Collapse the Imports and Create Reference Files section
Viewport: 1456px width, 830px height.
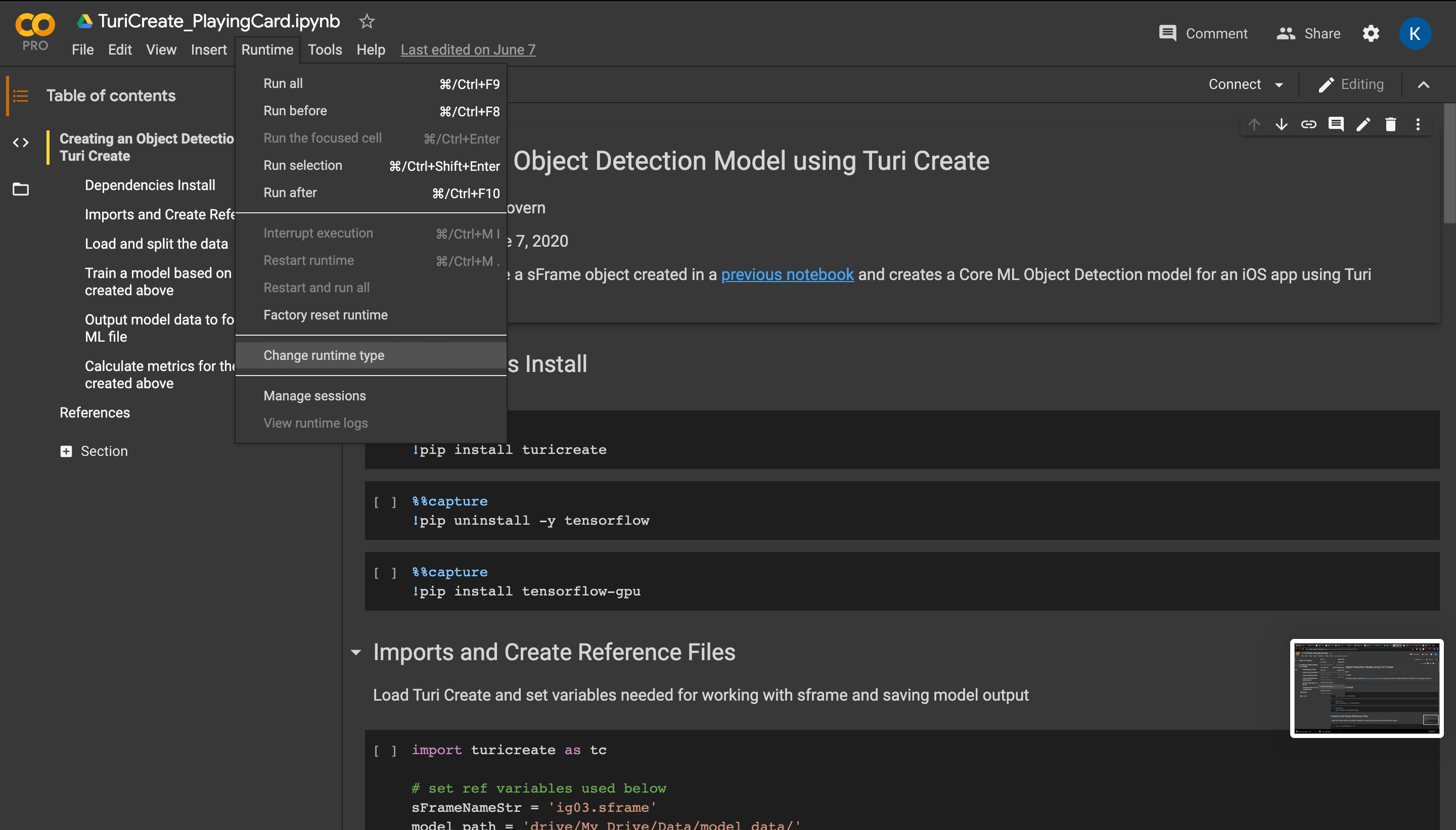[356, 652]
